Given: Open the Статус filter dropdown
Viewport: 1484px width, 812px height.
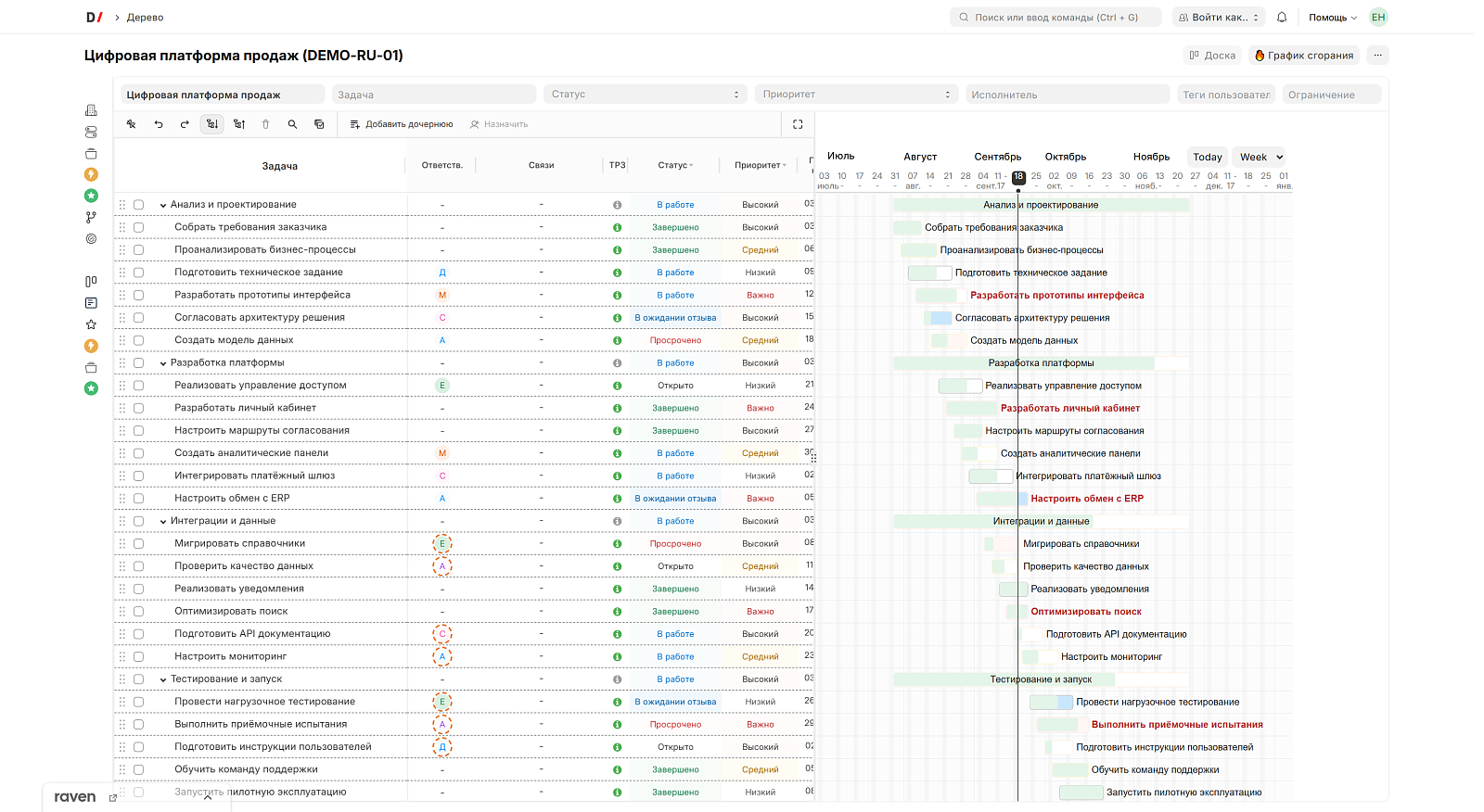Looking at the screenshot, I should [645, 95].
